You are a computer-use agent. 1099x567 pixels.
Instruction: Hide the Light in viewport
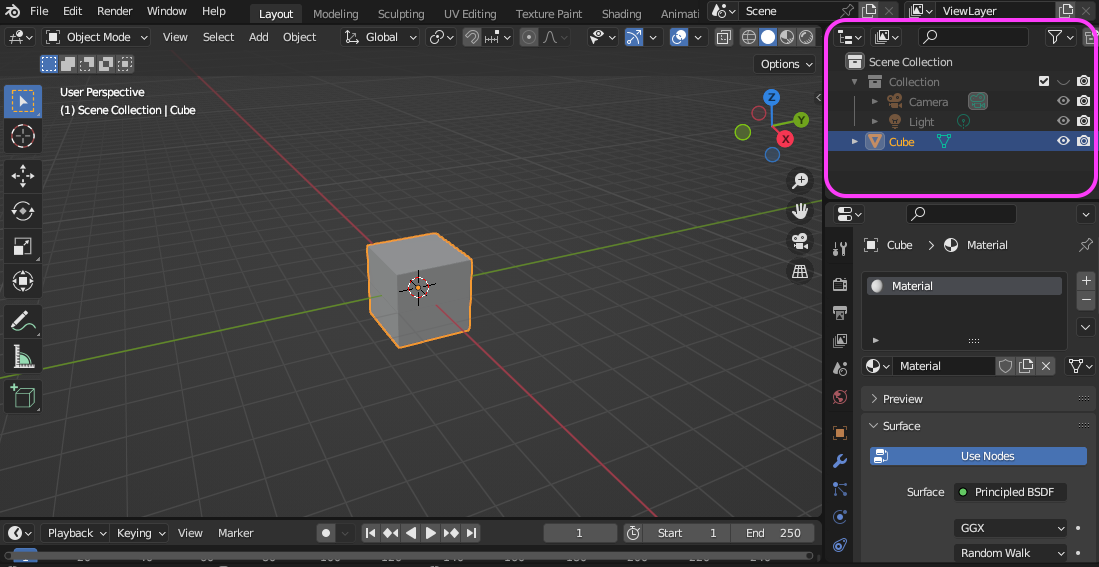1063,121
